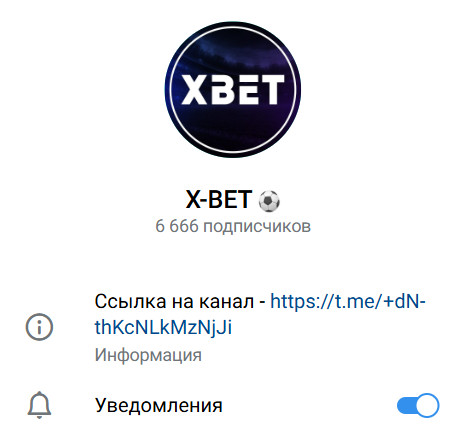Click the information circle icon
This screenshot has height=437, width=461.
click(x=39, y=327)
